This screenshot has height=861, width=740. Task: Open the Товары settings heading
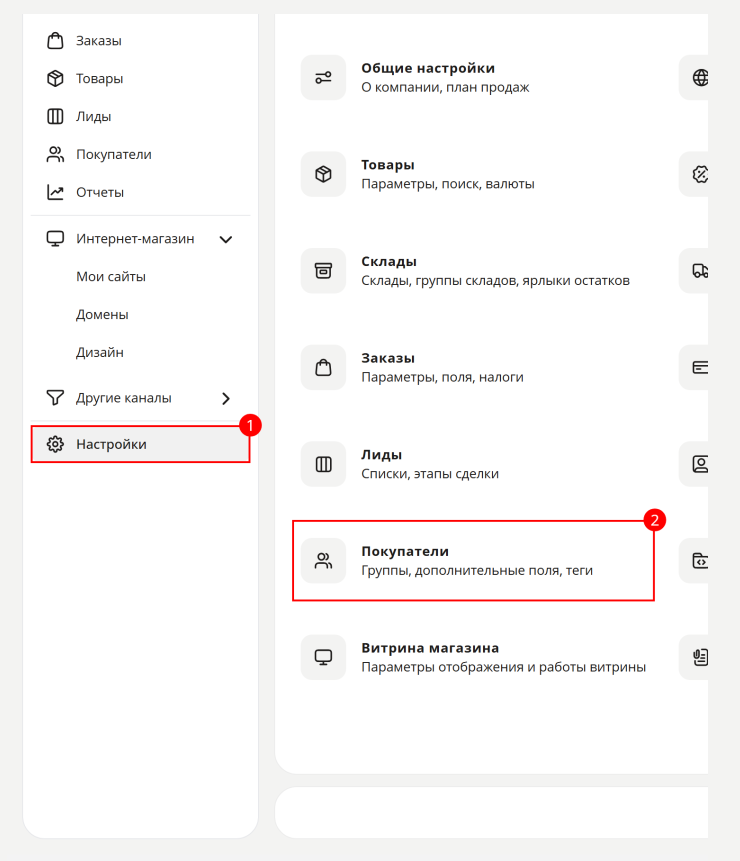pyautogui.click(x=388, y=165)
